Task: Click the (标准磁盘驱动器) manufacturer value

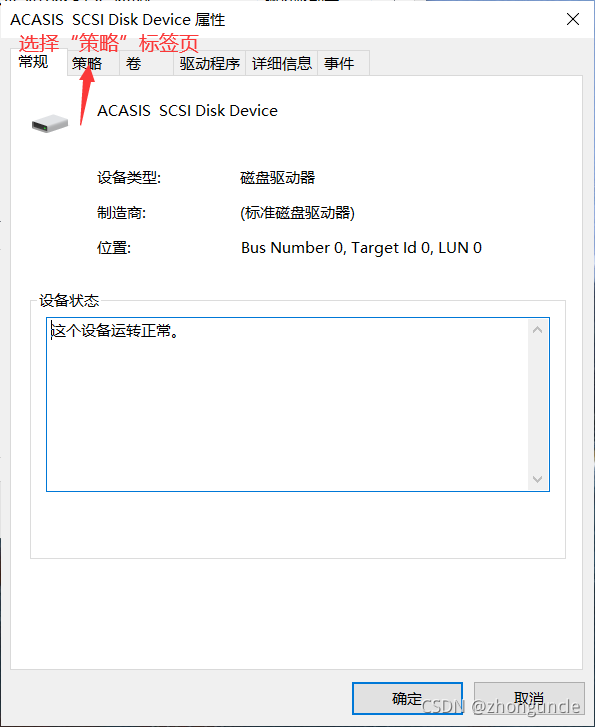Action: 297,213
